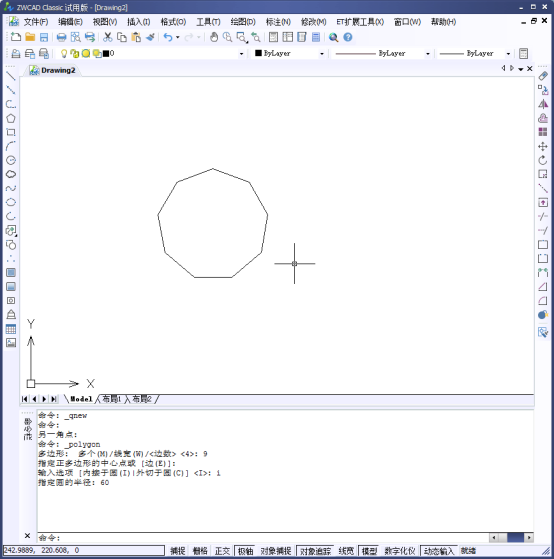This screenshot has height=559, width=554.
Task: Activate the Move tool
Action: click(543, 146)
